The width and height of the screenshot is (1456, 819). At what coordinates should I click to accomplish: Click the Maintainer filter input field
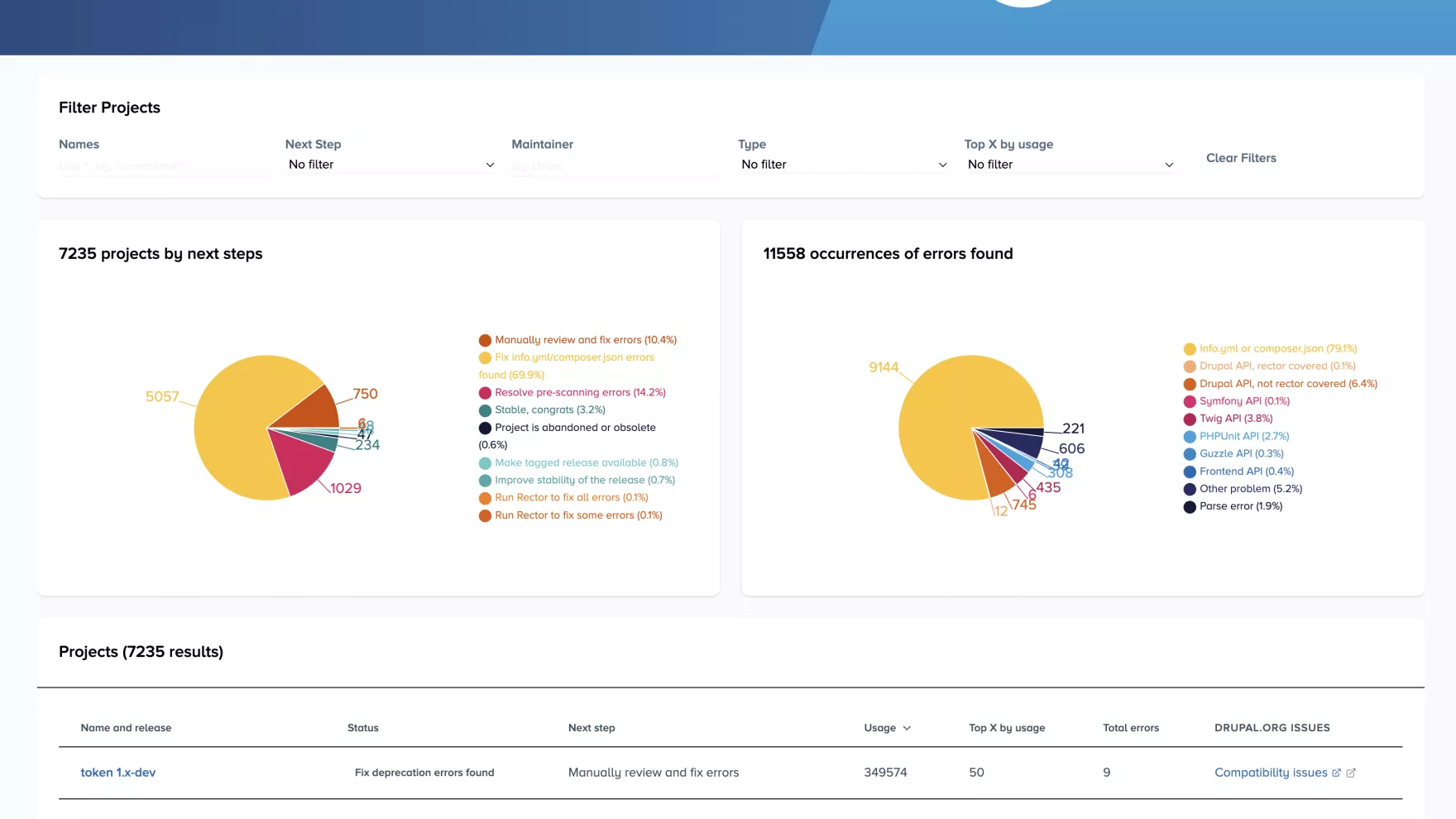(616, 166)
